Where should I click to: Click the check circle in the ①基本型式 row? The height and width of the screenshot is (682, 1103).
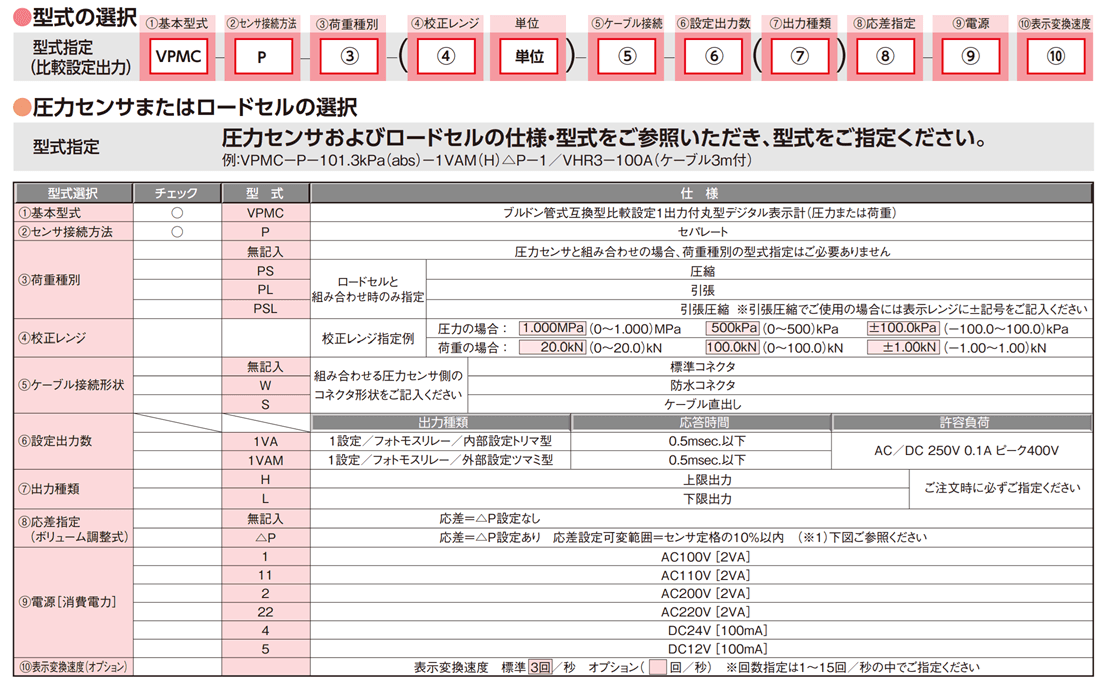[177, 213]
